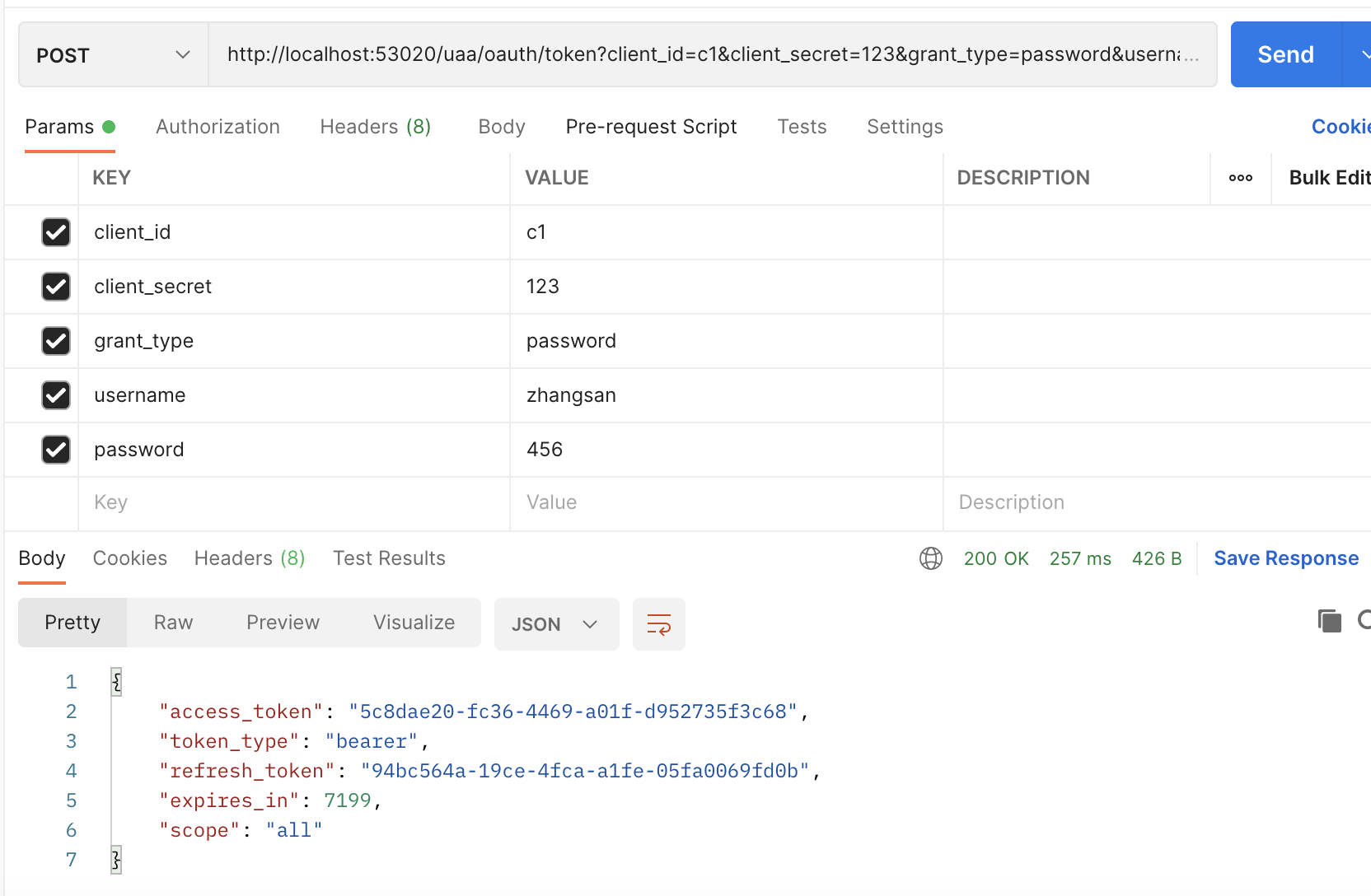This screenshot has height=896, width=1371.
Task: Click the value cell containing 123
Action: pos(727,287)
